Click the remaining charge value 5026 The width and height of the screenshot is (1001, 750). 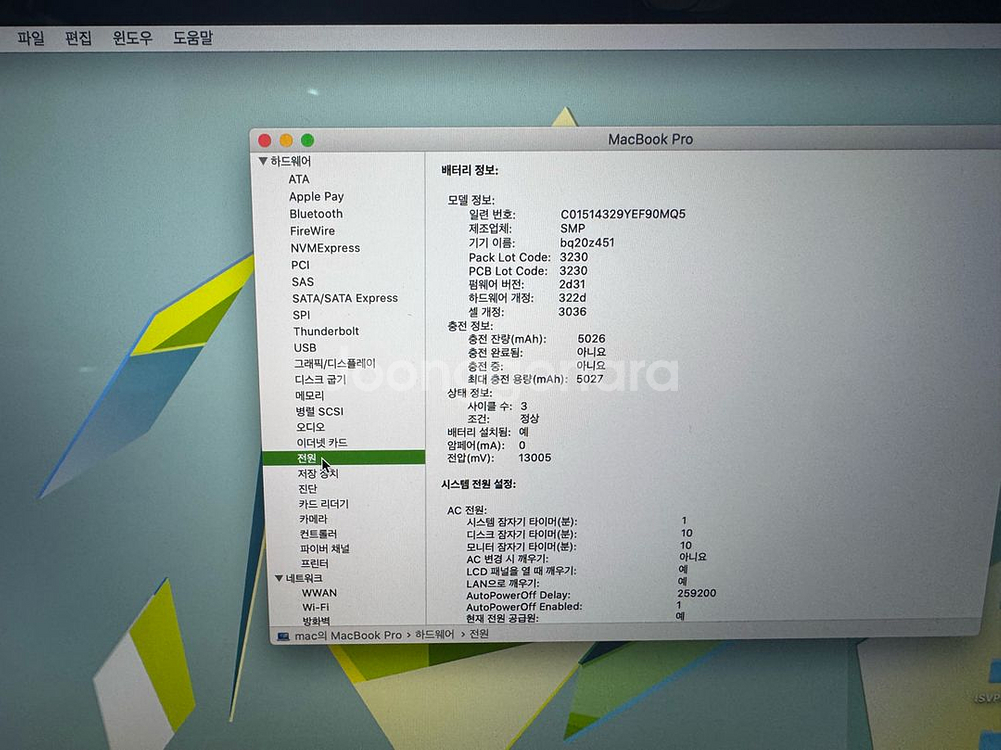tap(591, 339)
